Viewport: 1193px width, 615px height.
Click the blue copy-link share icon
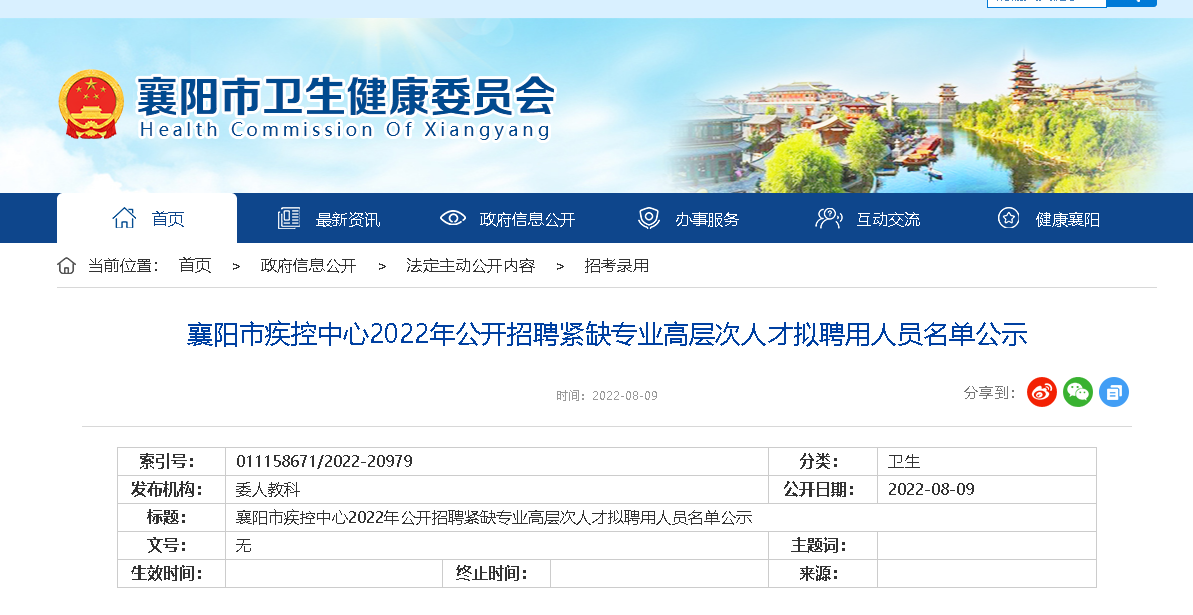(1113, 392)
